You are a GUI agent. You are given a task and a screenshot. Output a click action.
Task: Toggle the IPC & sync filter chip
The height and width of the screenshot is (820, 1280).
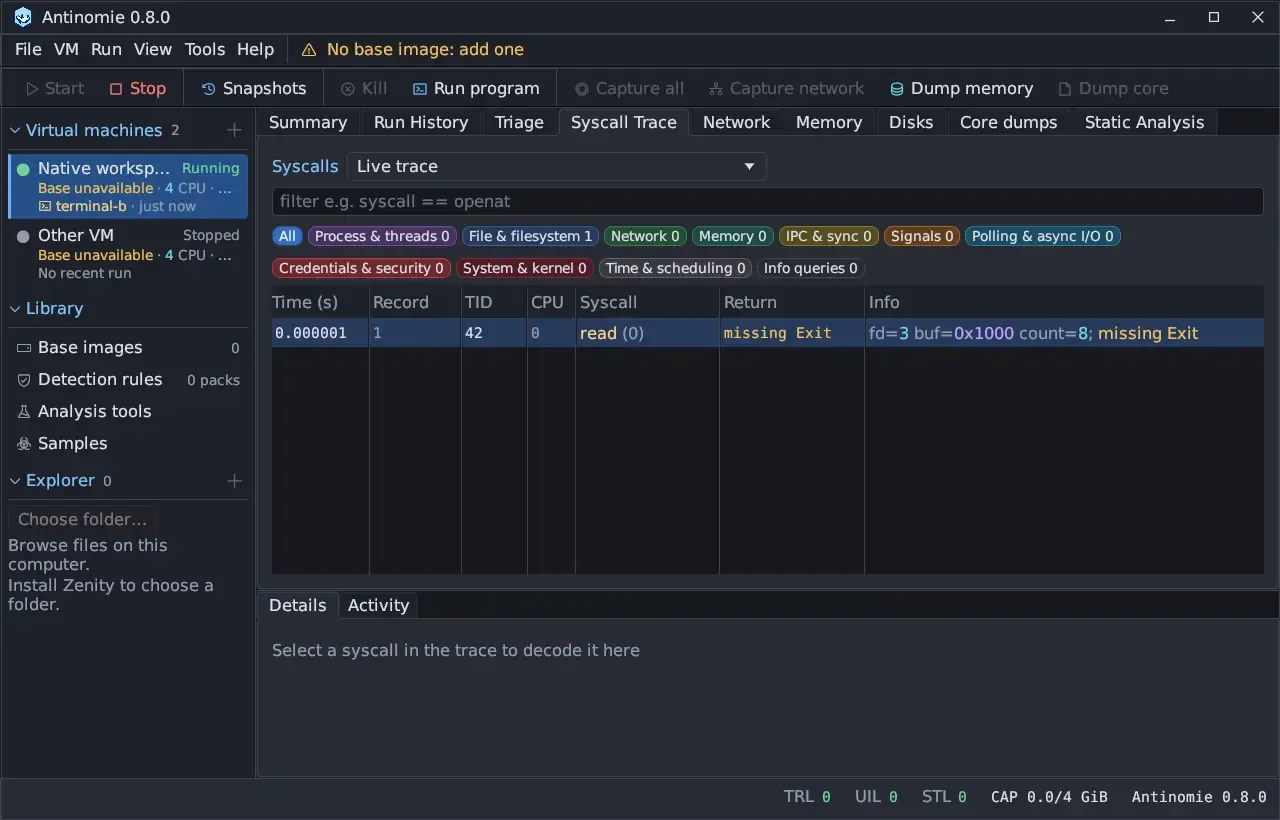pos(829,236)
